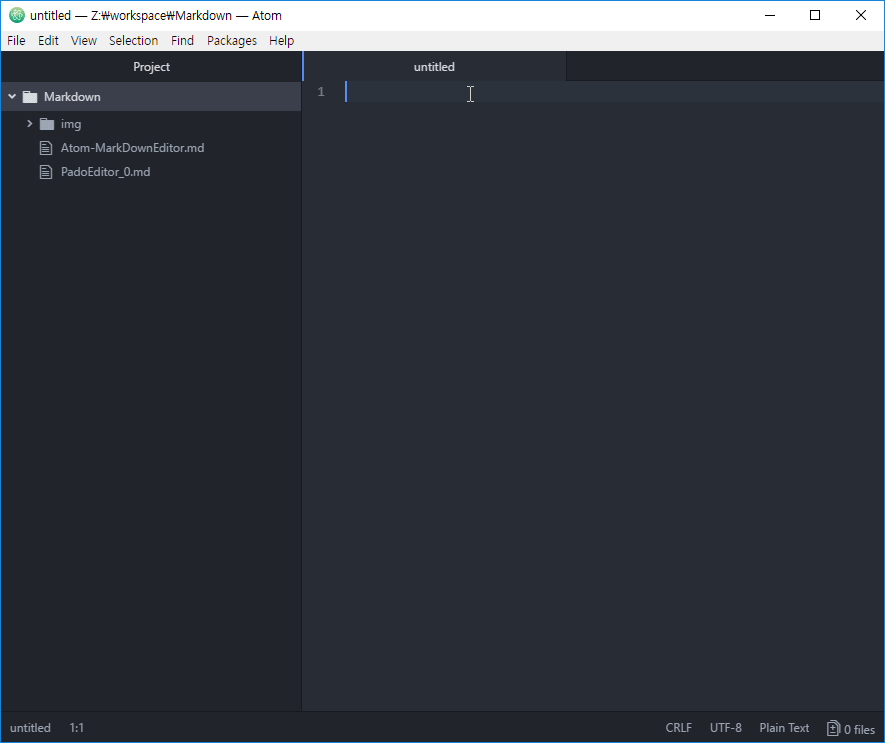Select the Project panel tab
Viewport: 885px width, 743px height.
click(151, 67)
